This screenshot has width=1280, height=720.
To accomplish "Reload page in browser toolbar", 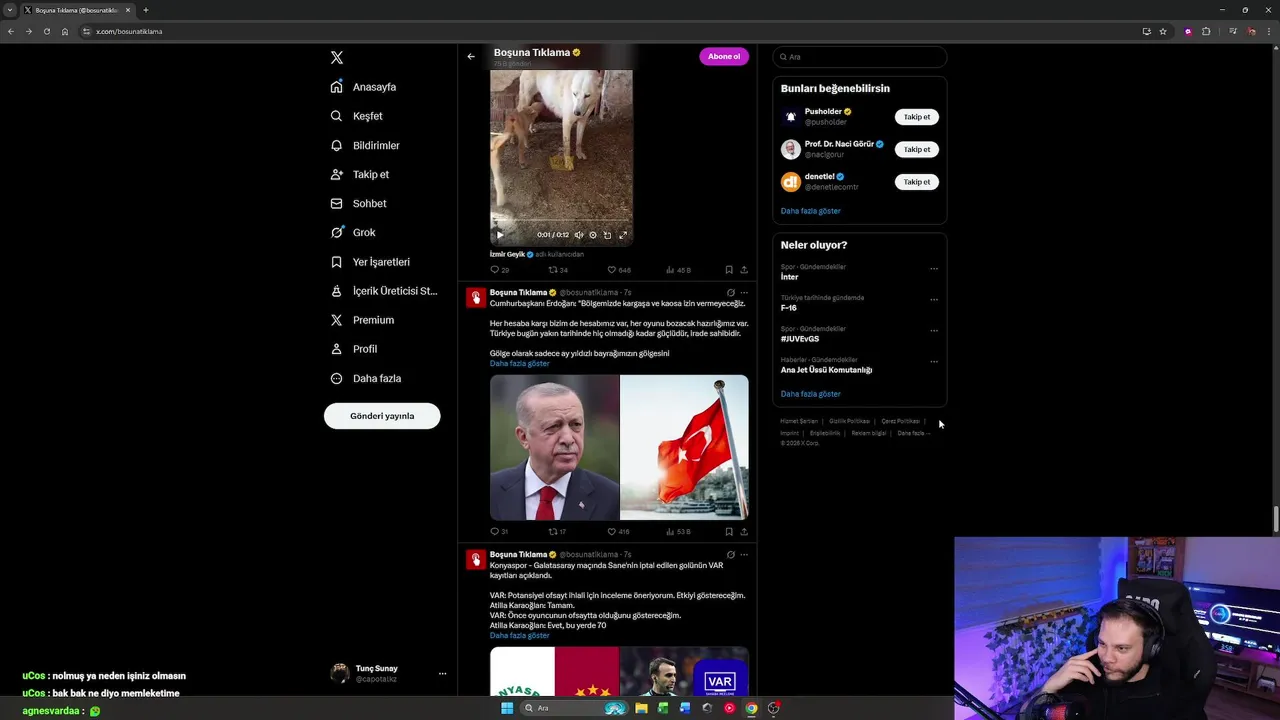I will [x=46, y=31].
